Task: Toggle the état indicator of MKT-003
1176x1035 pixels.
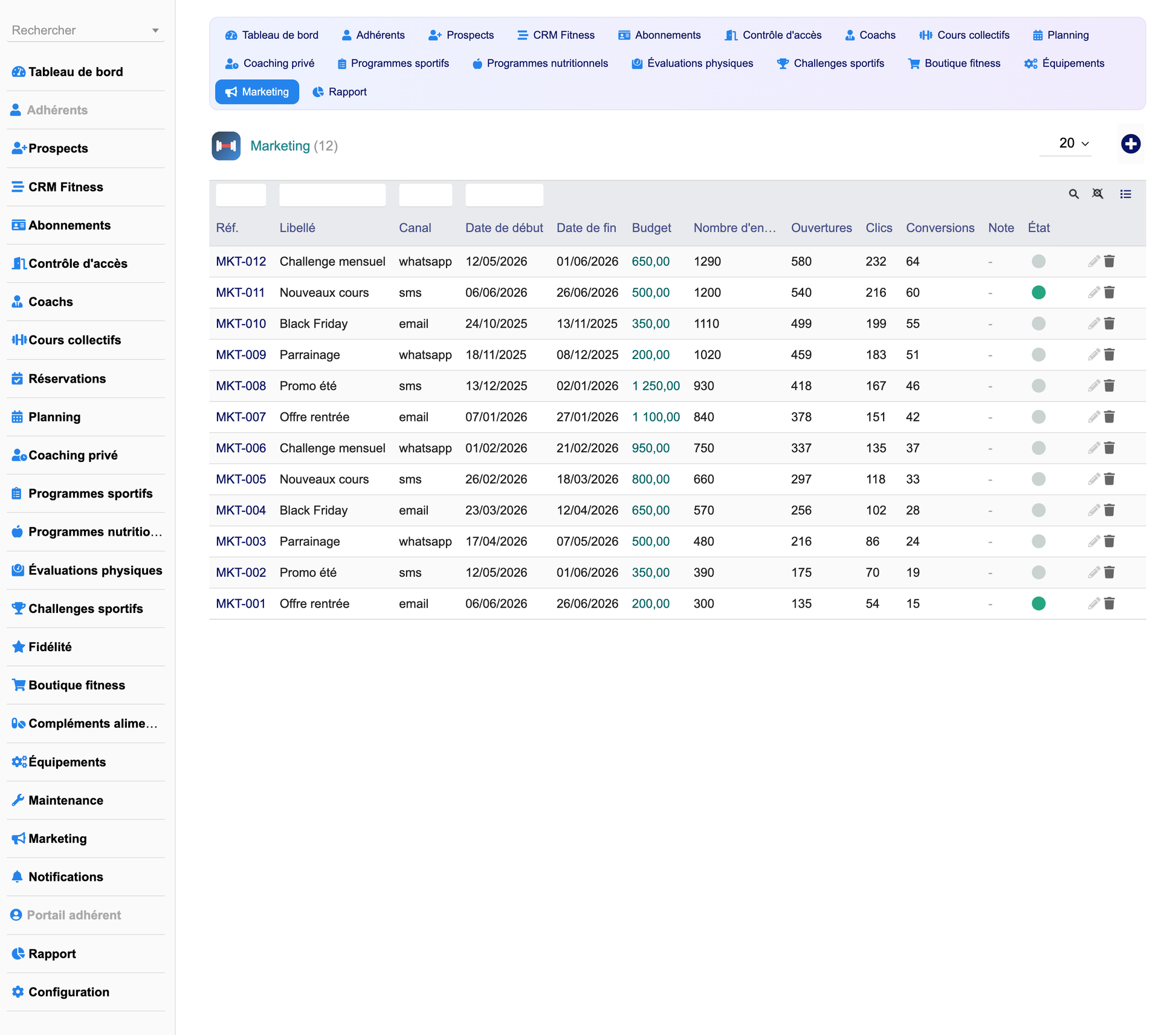Action: (1038, 542)
